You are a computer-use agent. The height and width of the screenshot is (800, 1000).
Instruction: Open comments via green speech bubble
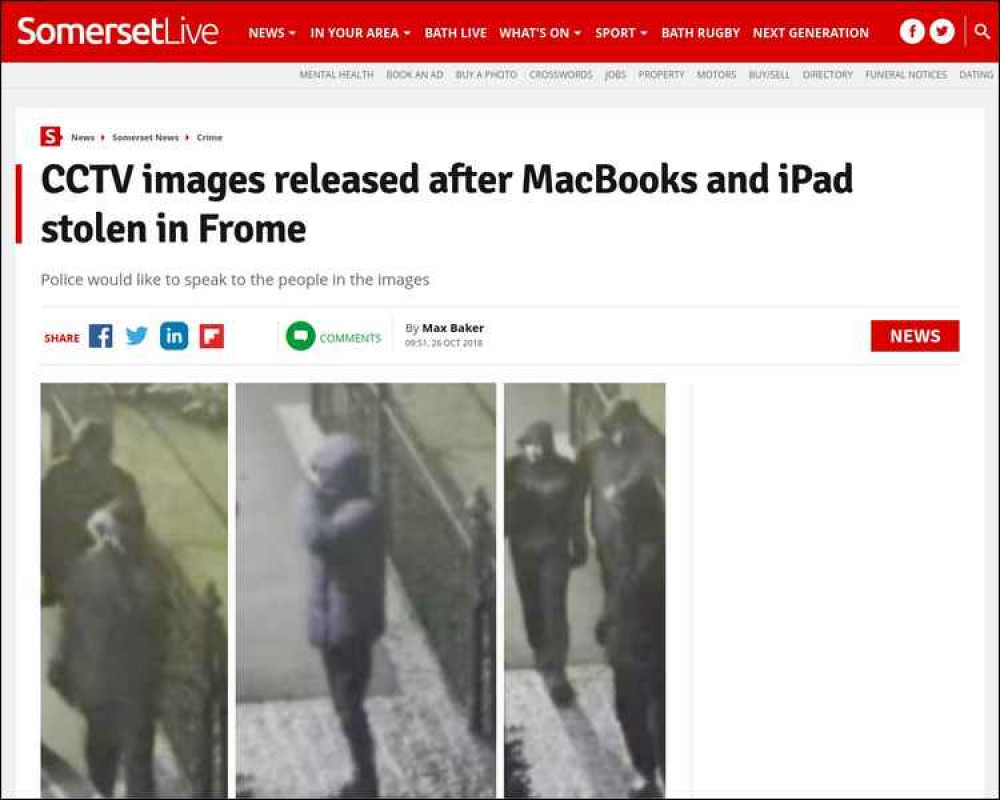tap(300, 336)
